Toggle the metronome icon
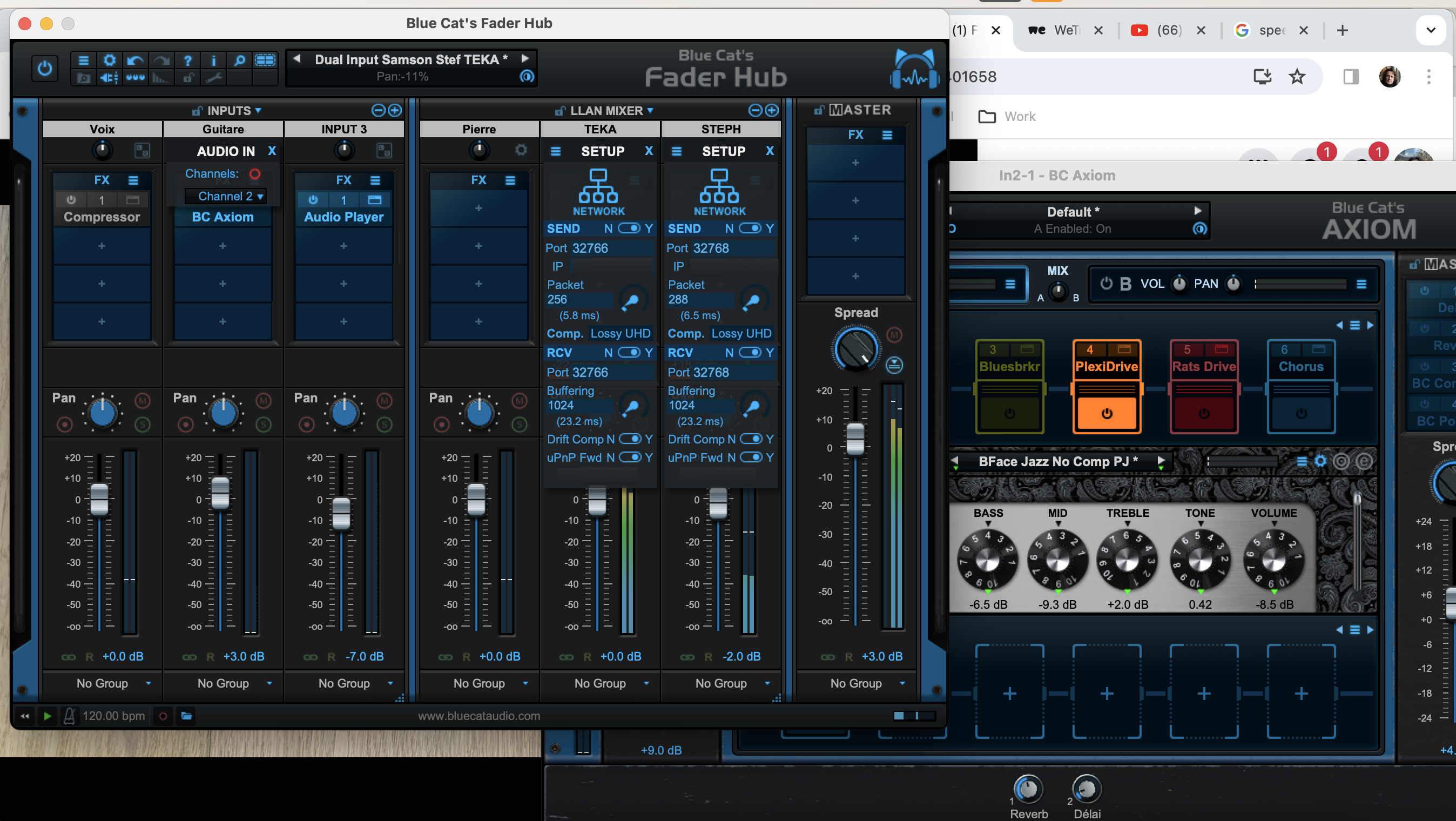The height and width of the screenshot is (821, 1456). (69, 716)
